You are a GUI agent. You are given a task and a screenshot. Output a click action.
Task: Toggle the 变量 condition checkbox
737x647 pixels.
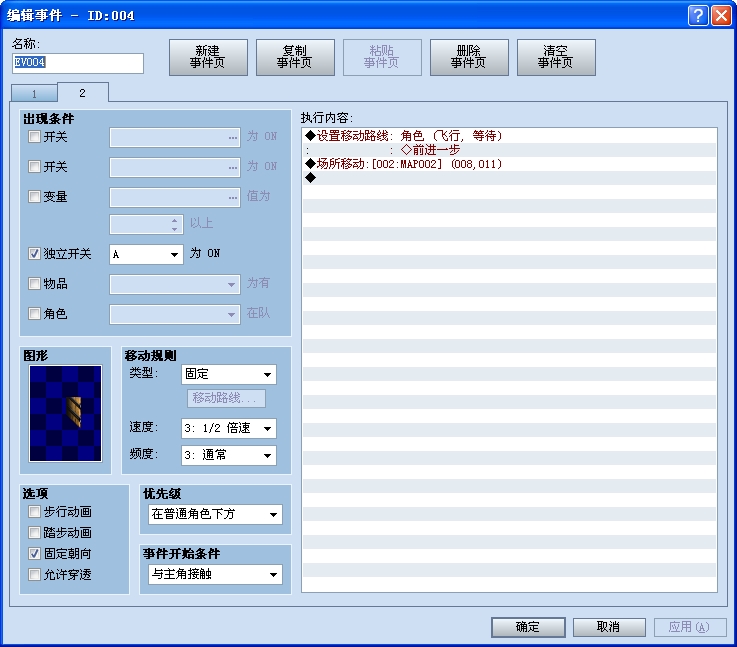click(35, 197)
